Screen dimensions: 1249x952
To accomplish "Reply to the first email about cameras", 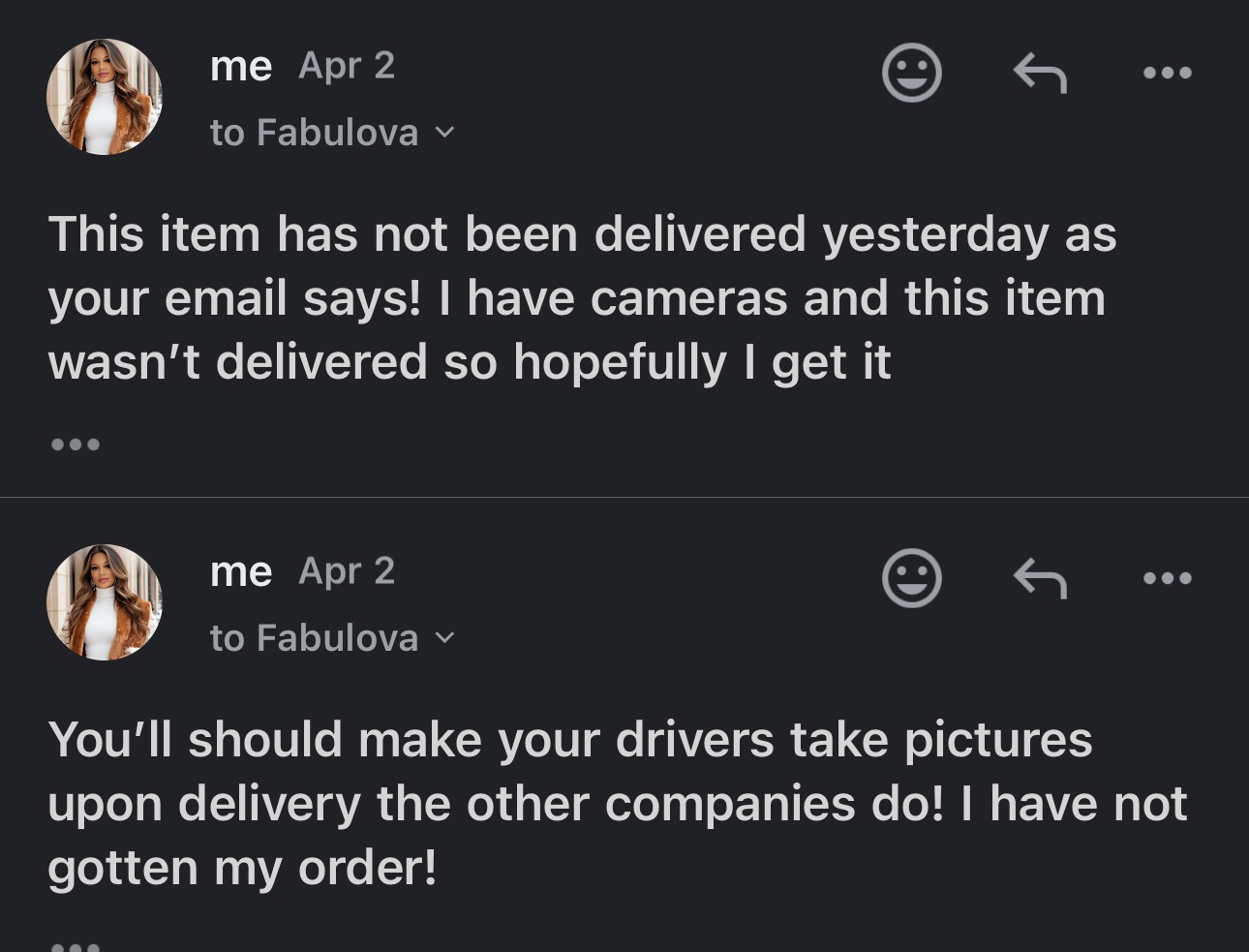I will (1040, 73).
